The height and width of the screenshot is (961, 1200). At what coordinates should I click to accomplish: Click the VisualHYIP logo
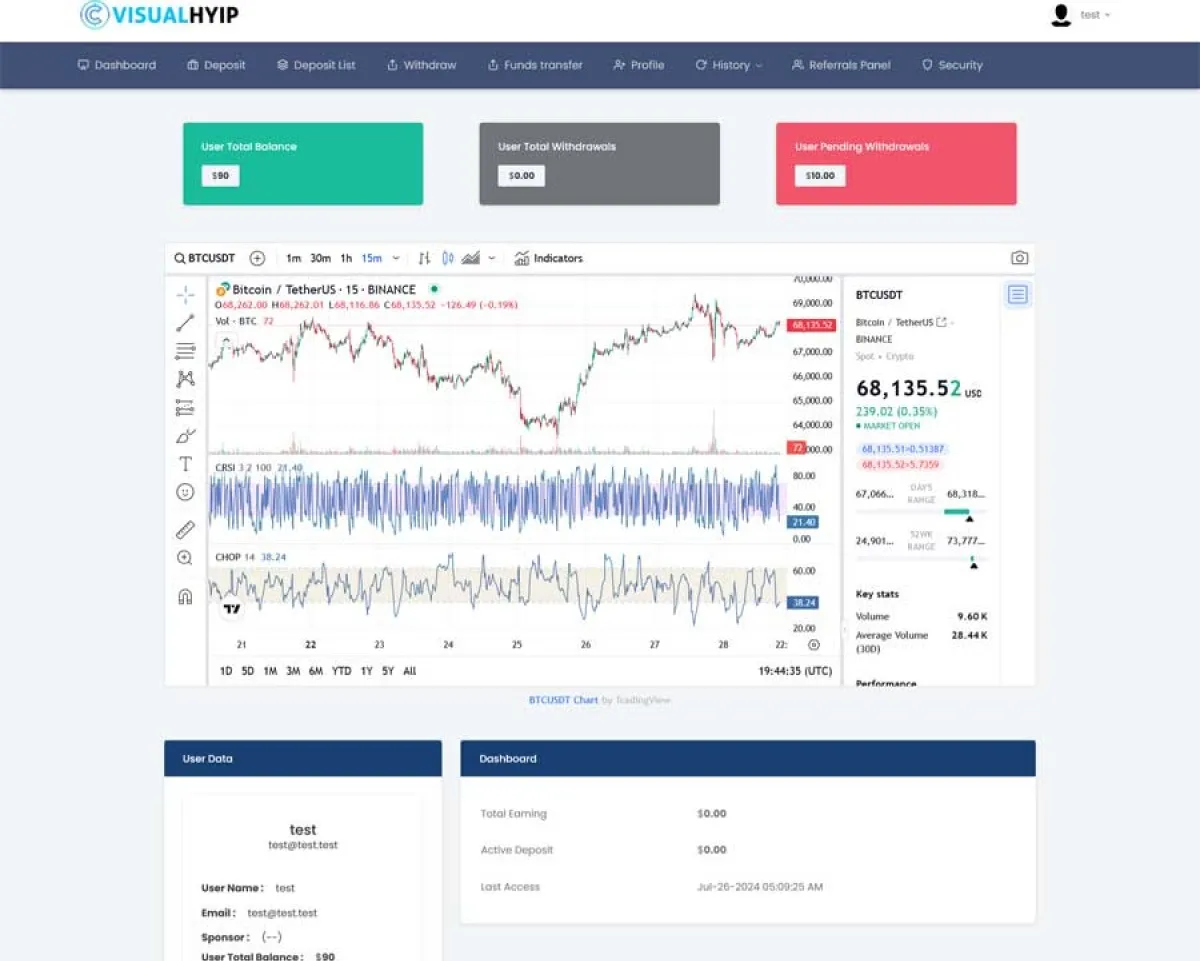pyautogui.click(x=159, y=15)
